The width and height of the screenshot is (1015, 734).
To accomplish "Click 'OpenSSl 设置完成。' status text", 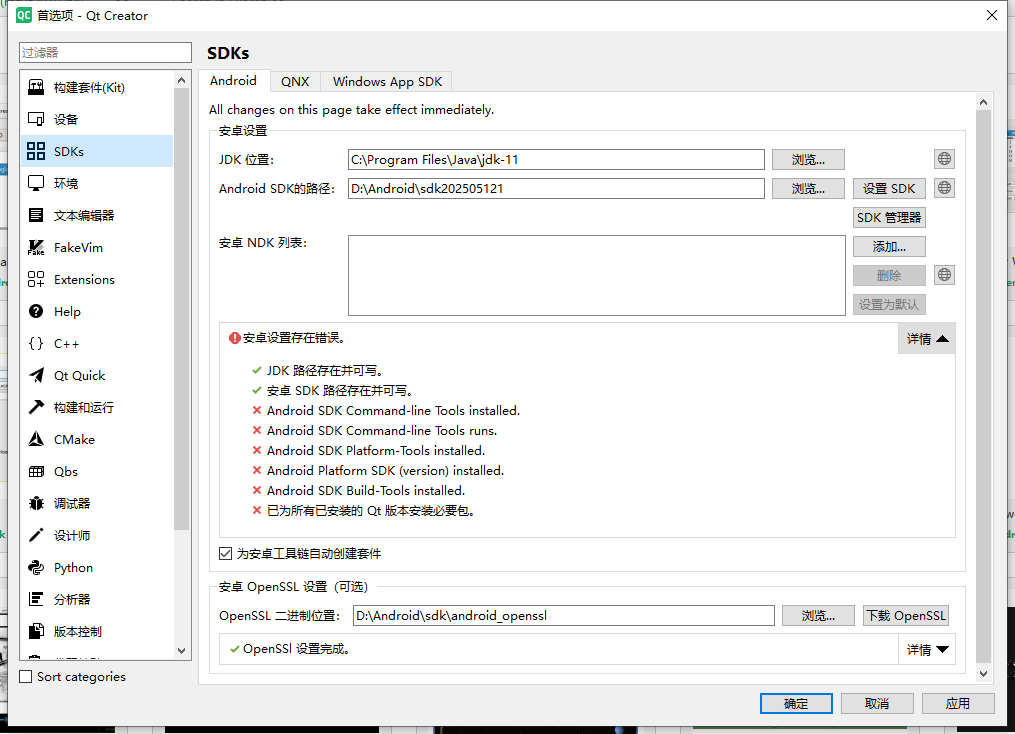I will [296, 649].
